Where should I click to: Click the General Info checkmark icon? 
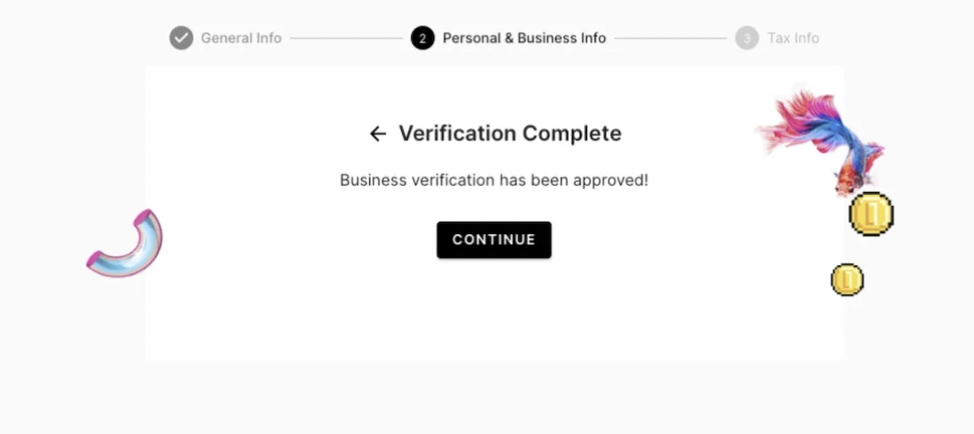coord(181,38)
